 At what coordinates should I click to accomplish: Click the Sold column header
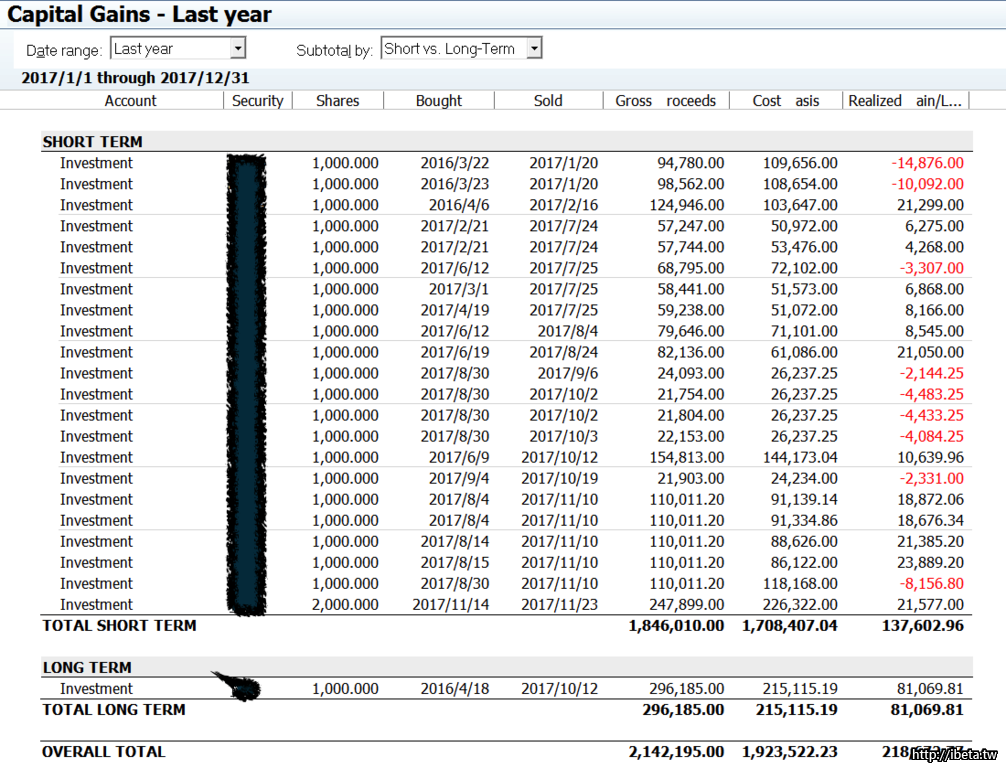pos(548,100)
